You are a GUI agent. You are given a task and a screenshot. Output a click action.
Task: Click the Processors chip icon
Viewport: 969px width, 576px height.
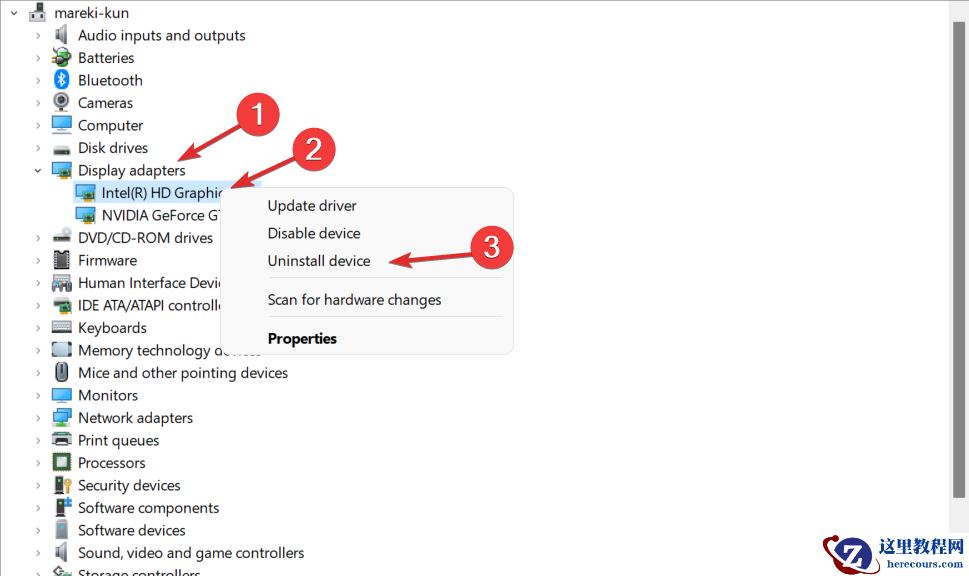tap(62, 463)
